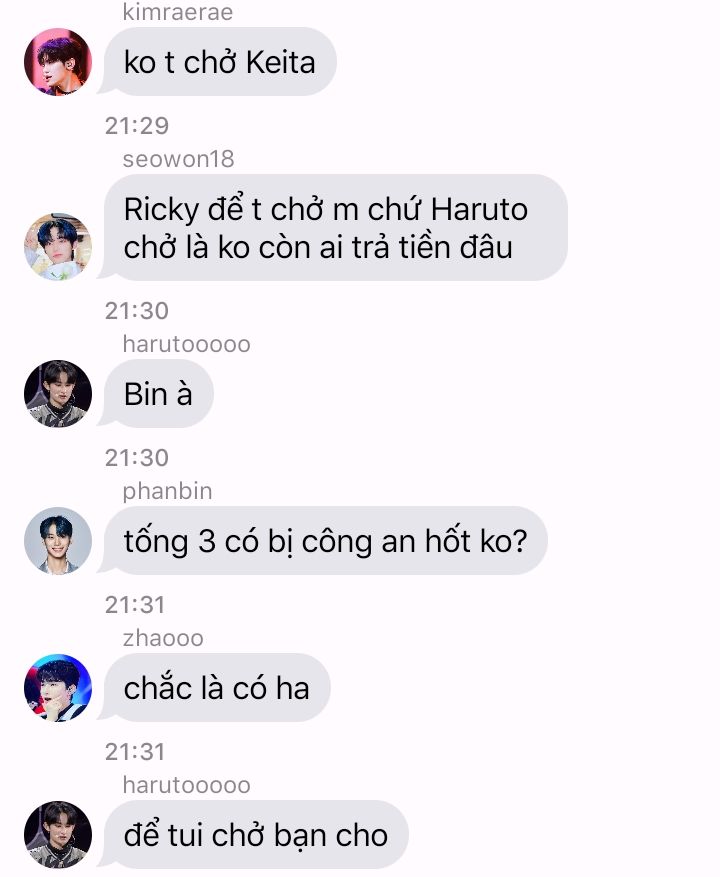Select the "để tui chở bạn cho" message
This screenshot has width=720, height=877.
coord(256,834)
